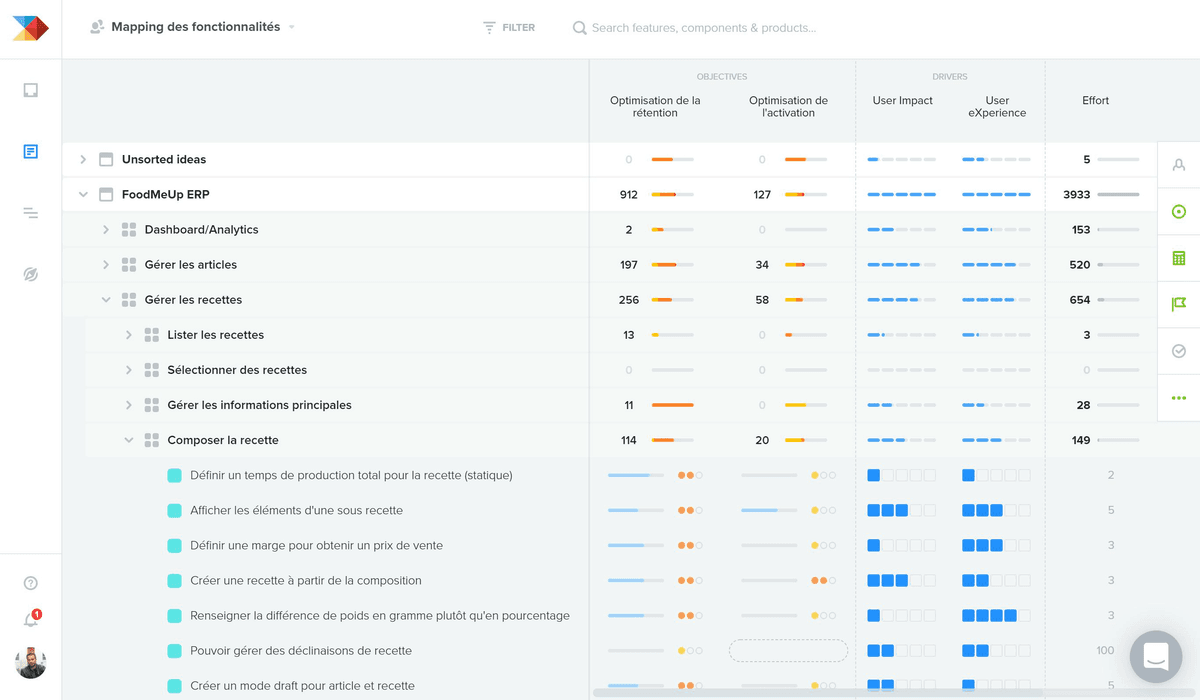
Task: Expand 'Gérer les articles'
Action: (x=105, y=264)
